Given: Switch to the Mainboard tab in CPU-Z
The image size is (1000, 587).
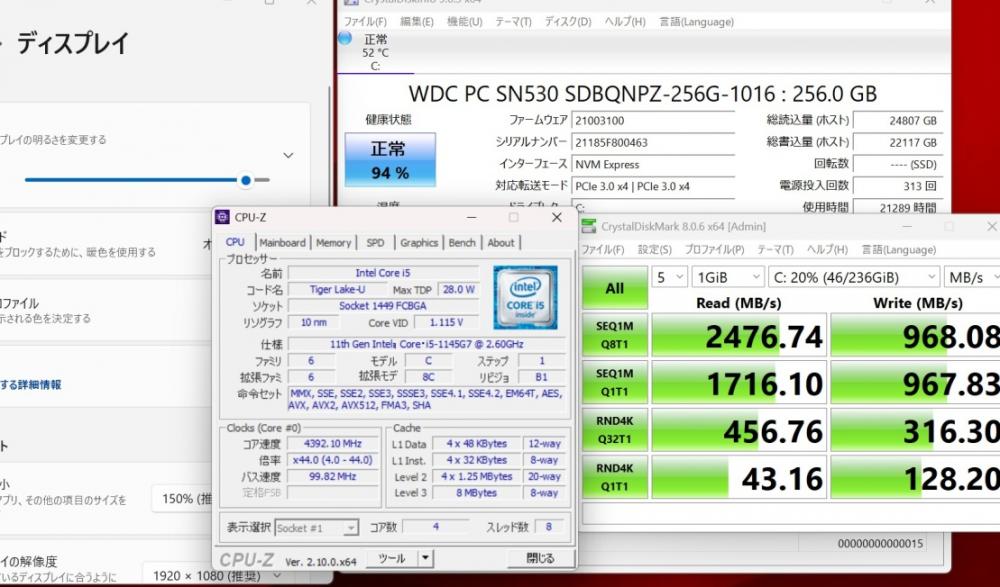Looking at the screenshot, I should point(283,242).
